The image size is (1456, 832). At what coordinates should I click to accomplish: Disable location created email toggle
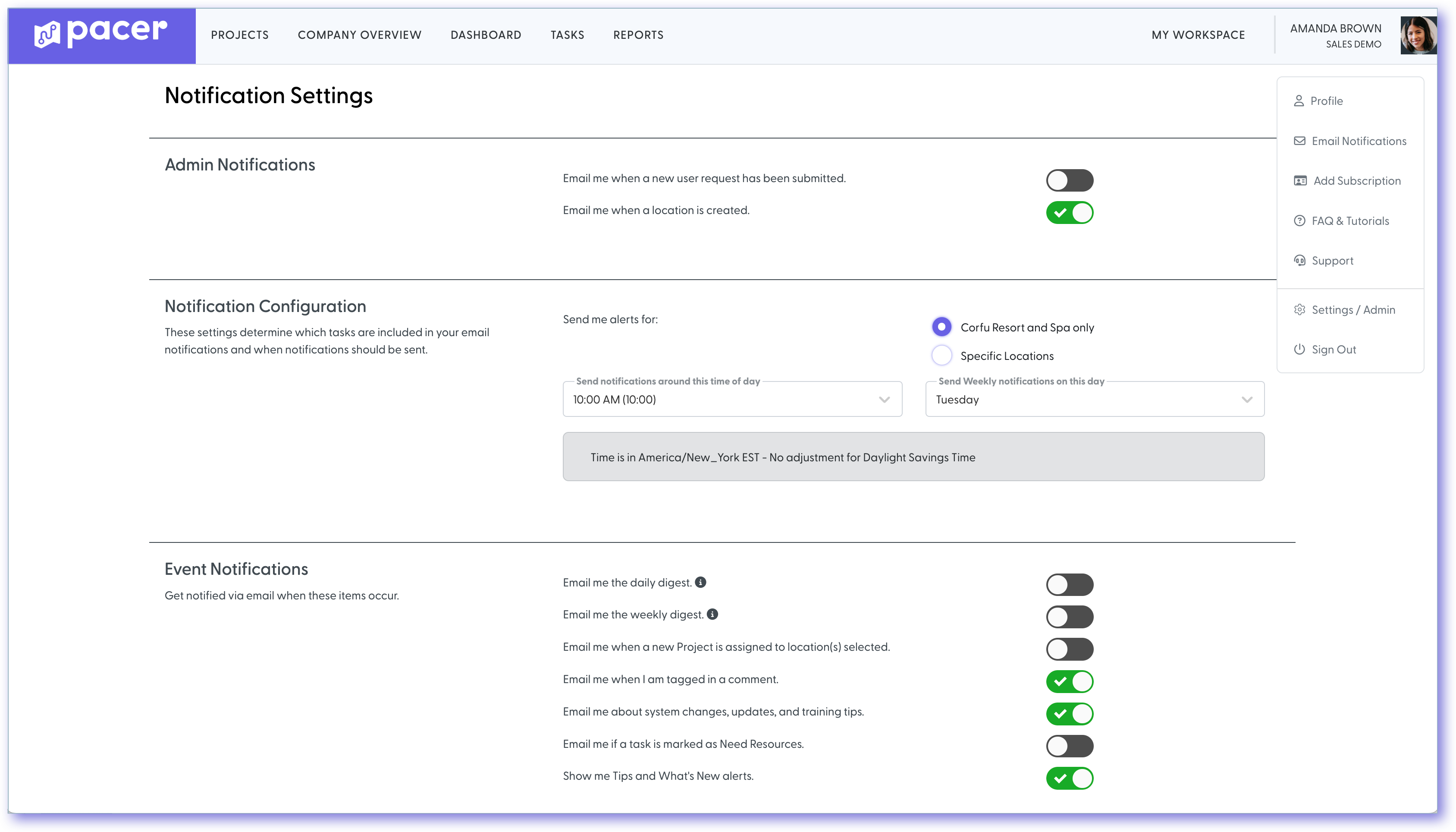[1070, 213]
